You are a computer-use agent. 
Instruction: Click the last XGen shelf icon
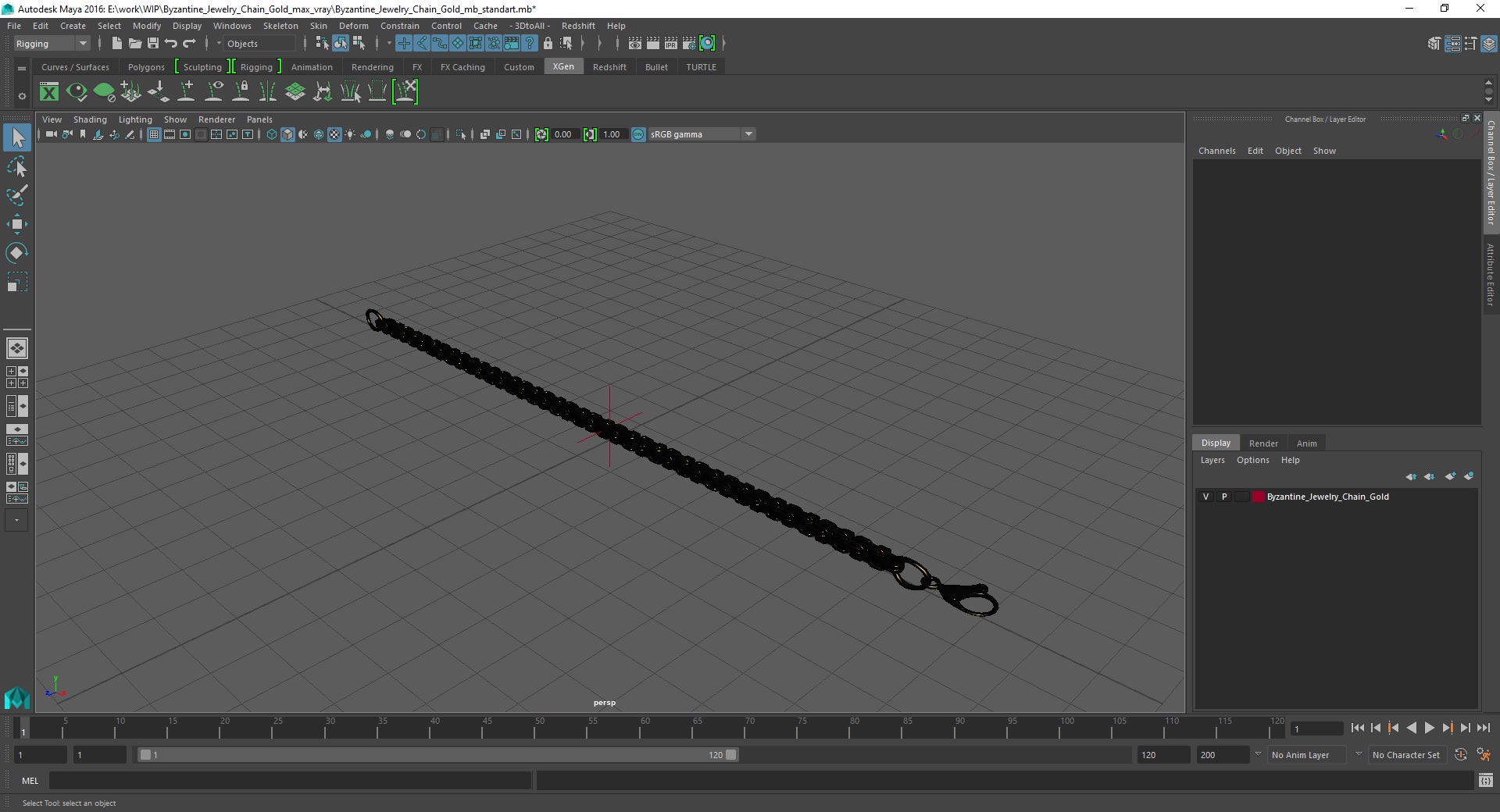405,92
